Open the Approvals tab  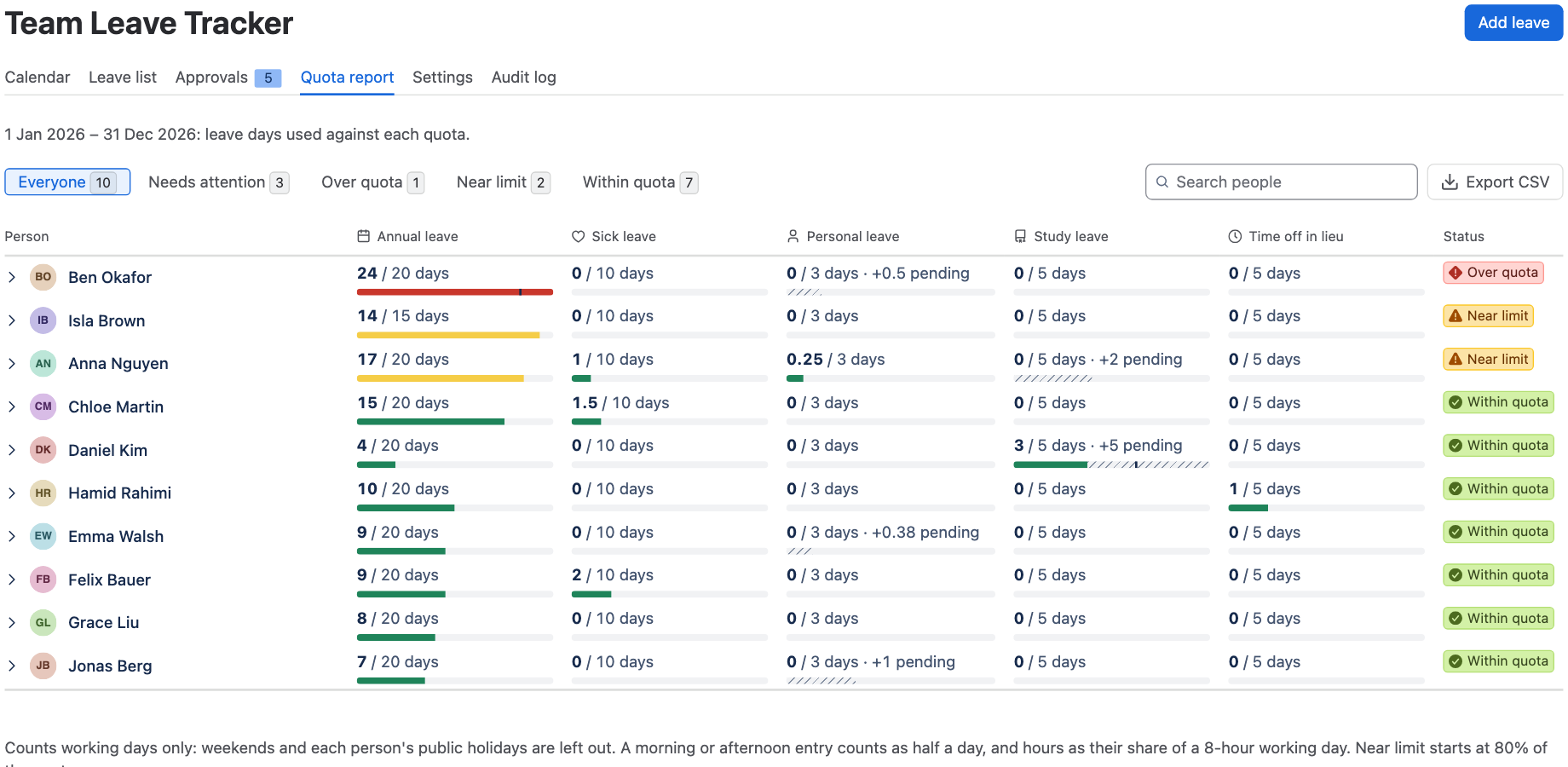tap(228, 78)
